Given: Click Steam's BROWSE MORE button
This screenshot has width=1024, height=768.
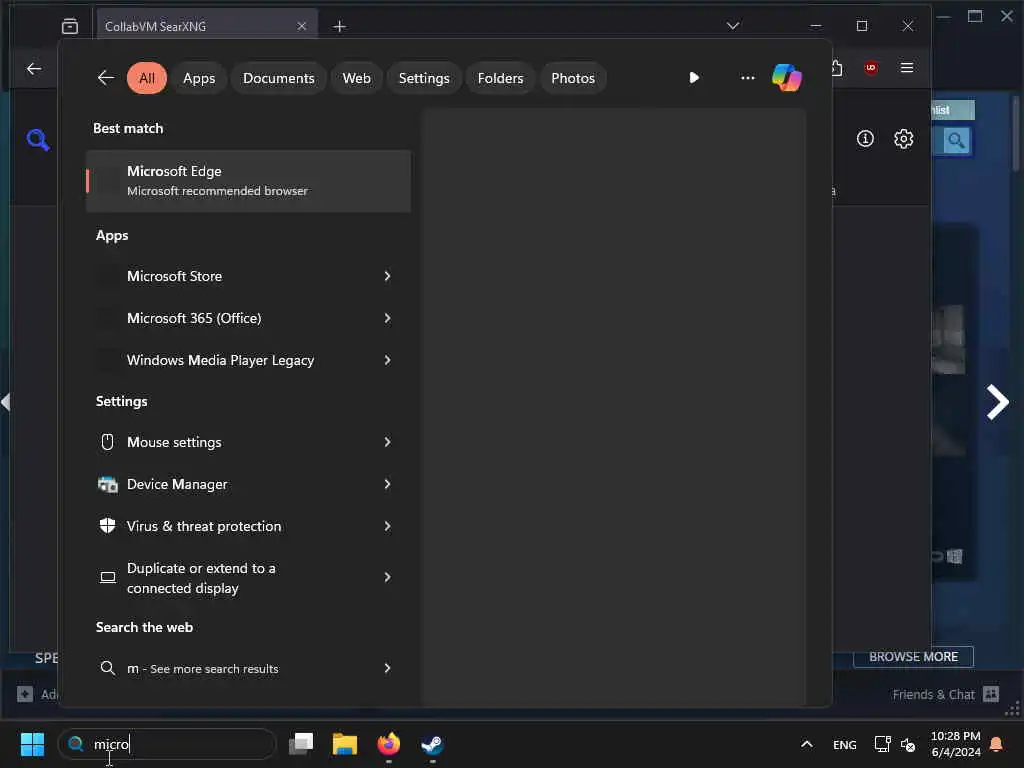Looking at the screenshot, I should click(913, 656).
